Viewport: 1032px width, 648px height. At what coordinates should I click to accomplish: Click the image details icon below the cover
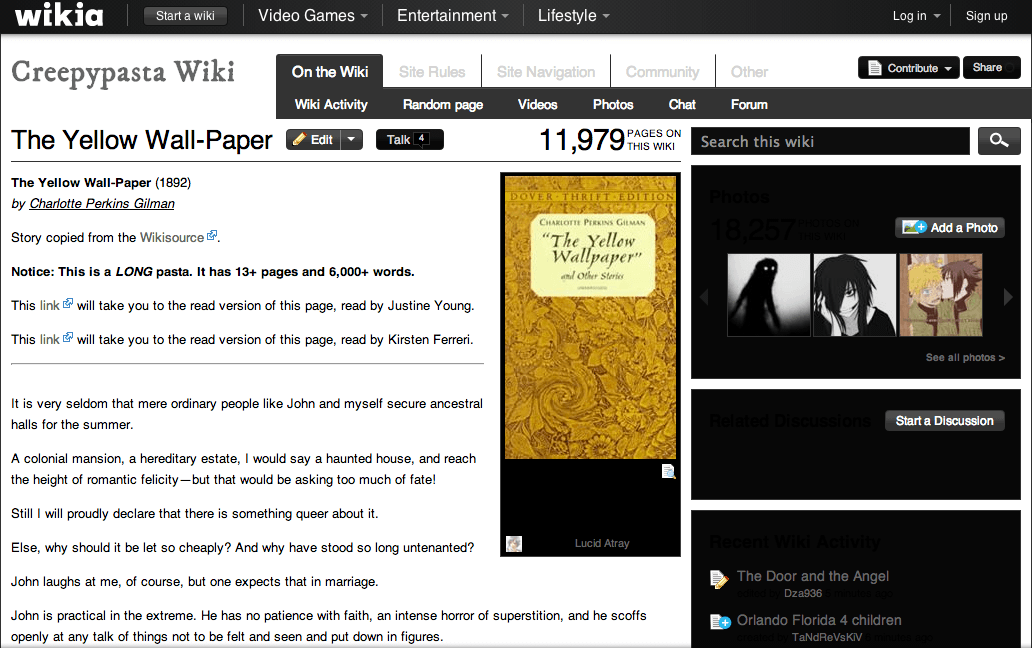[x=668, y=471]
